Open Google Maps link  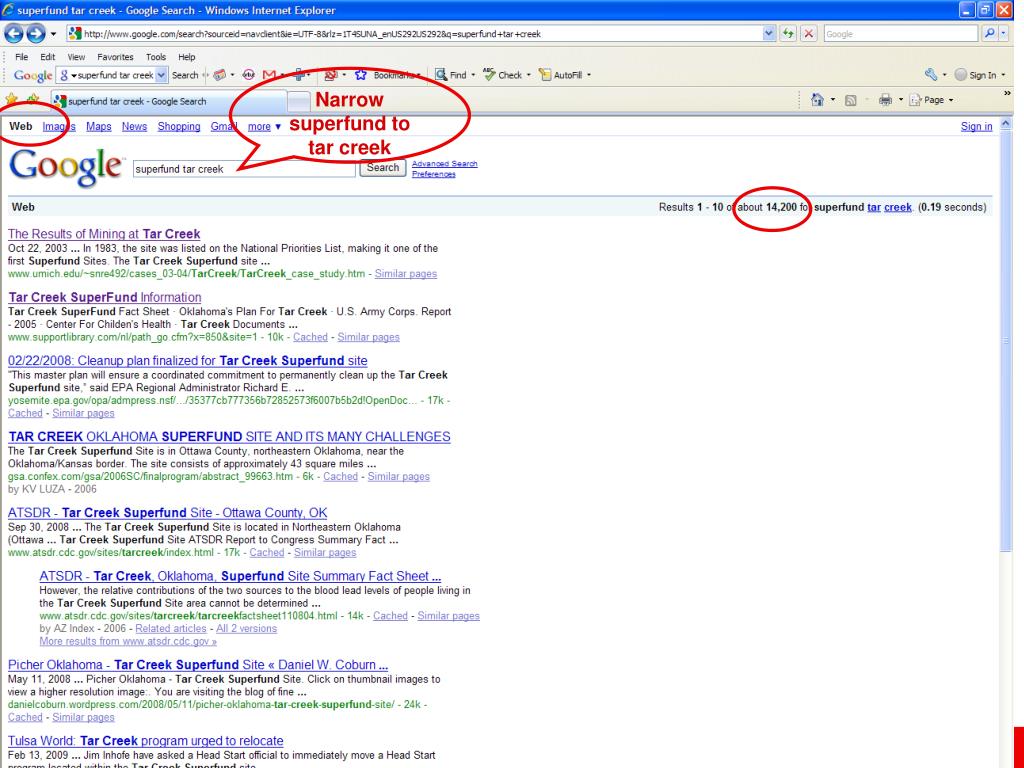click(x=99, y=127)
